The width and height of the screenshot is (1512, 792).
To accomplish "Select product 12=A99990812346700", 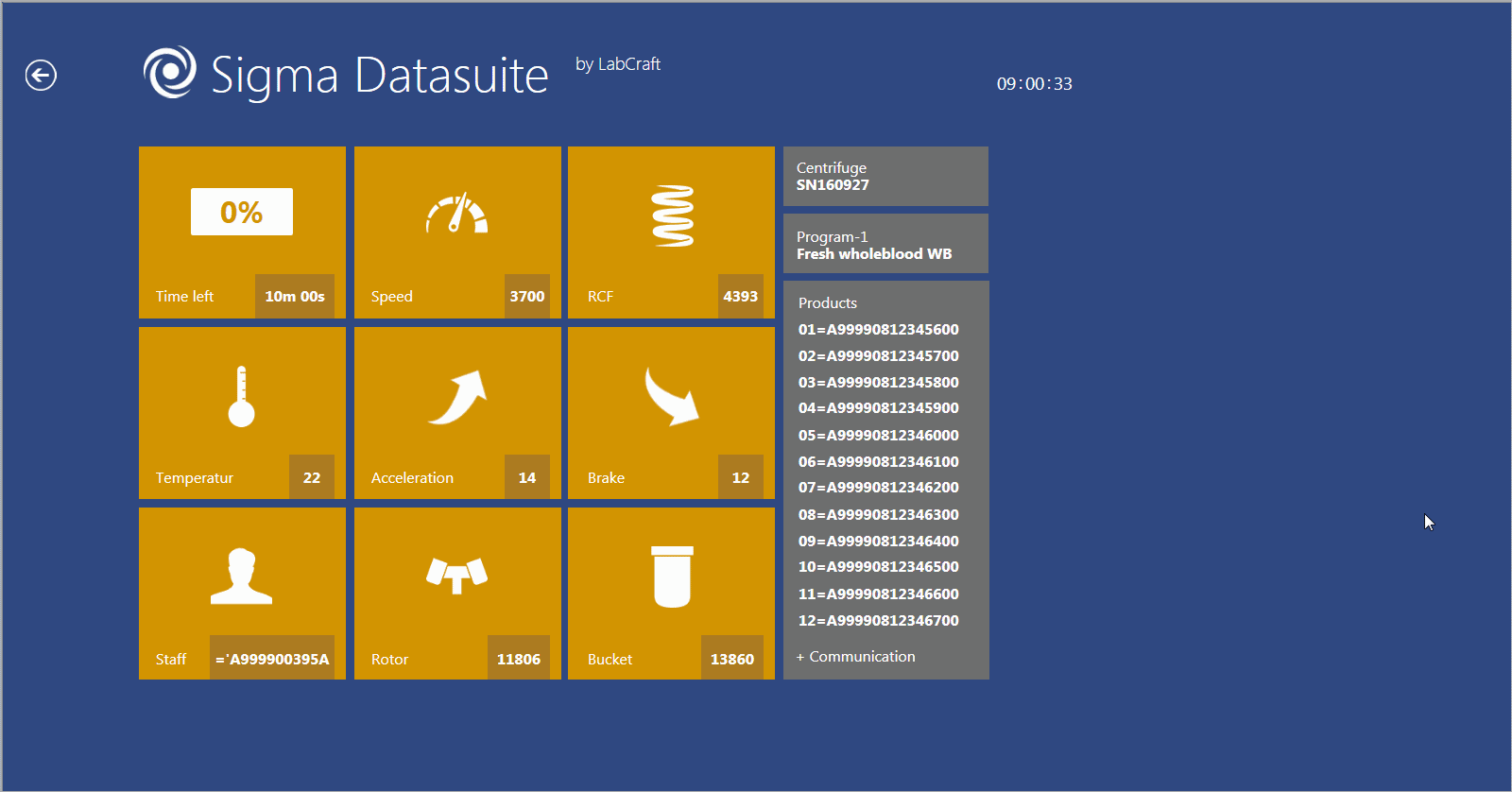I will pyautogui.click(x=878, y=620).
